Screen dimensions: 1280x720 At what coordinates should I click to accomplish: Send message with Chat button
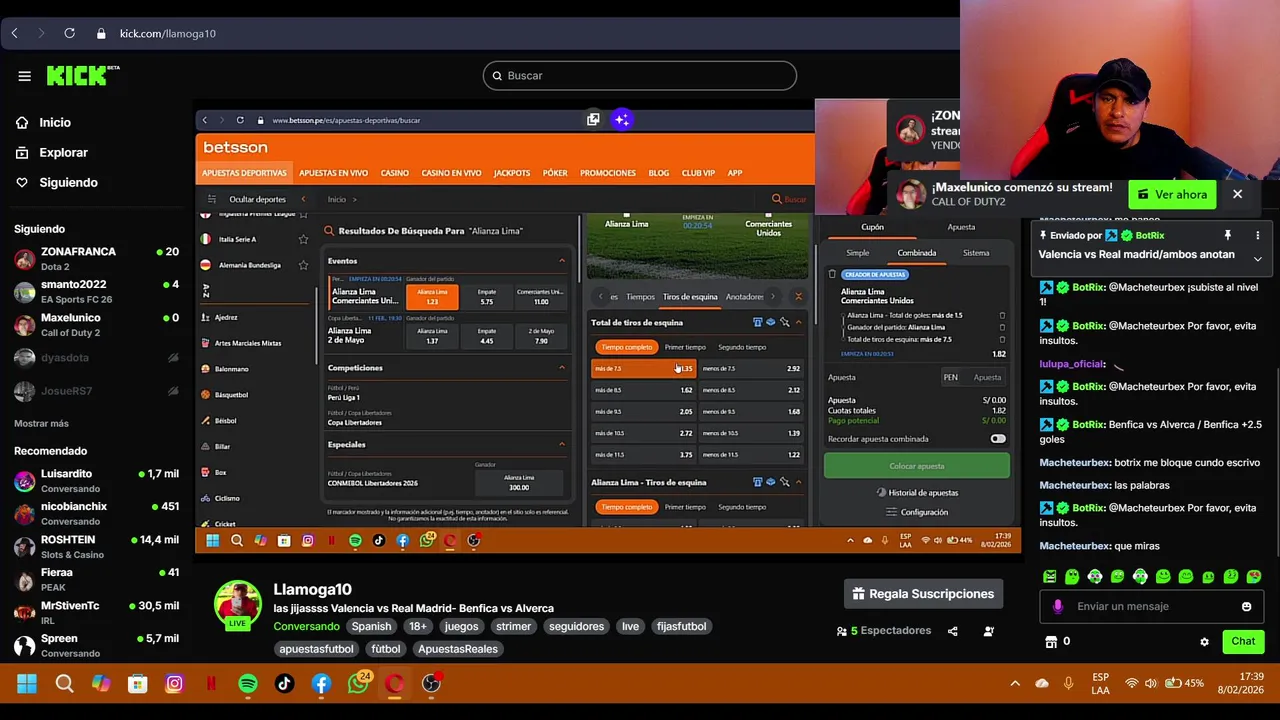[1243, 641]
